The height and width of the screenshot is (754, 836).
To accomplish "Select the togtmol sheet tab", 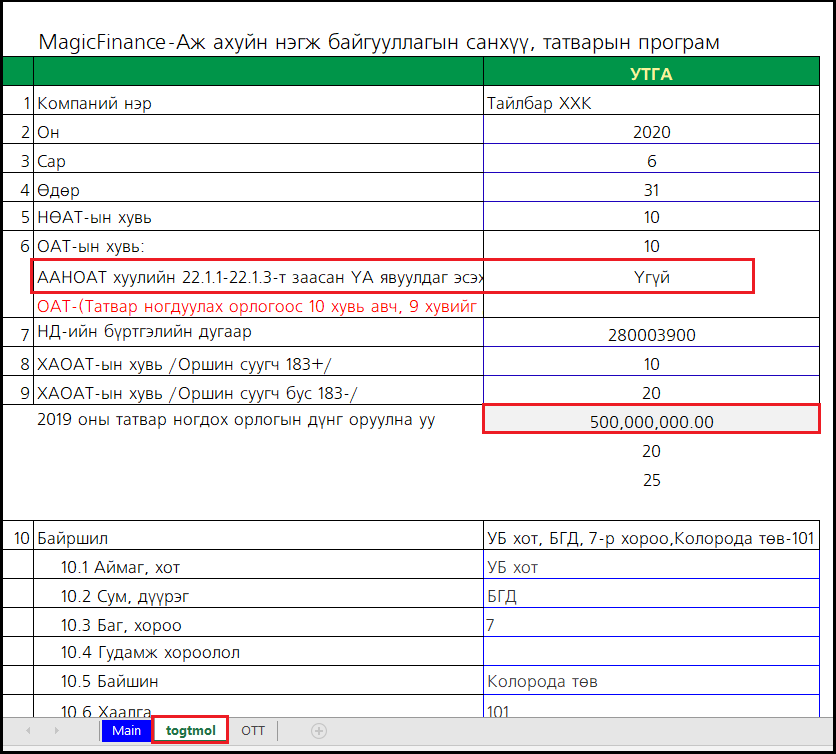I will [x=190, y=731].
